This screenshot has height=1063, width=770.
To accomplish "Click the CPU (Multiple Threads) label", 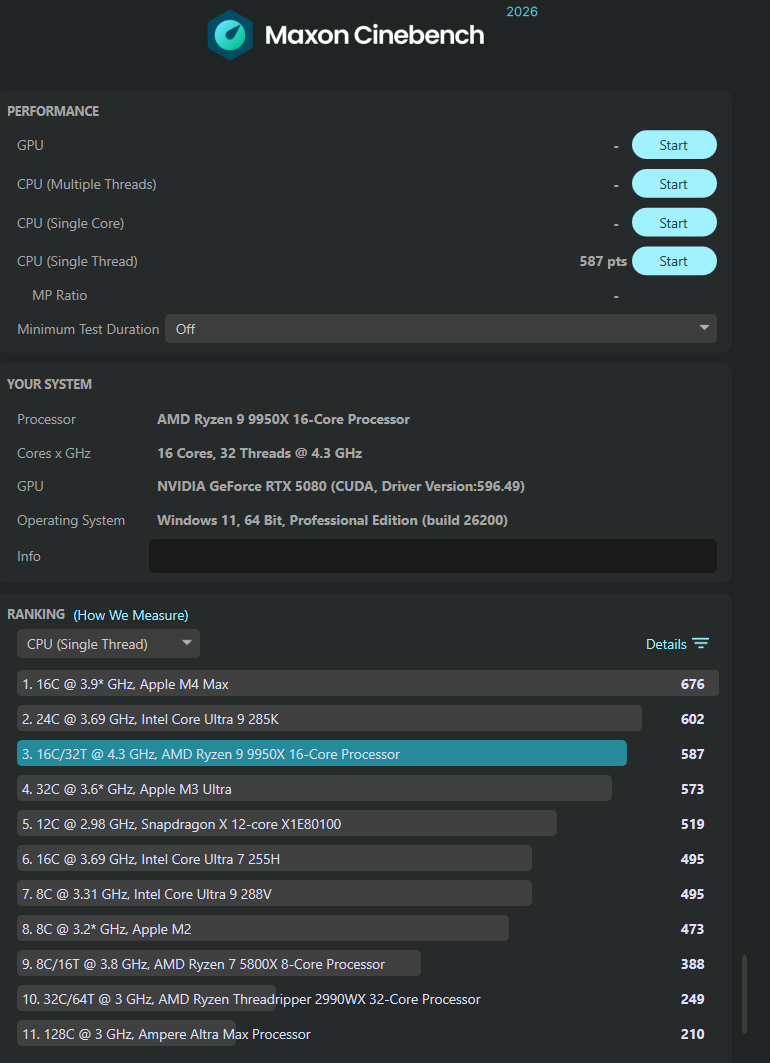I will (87, 184).
